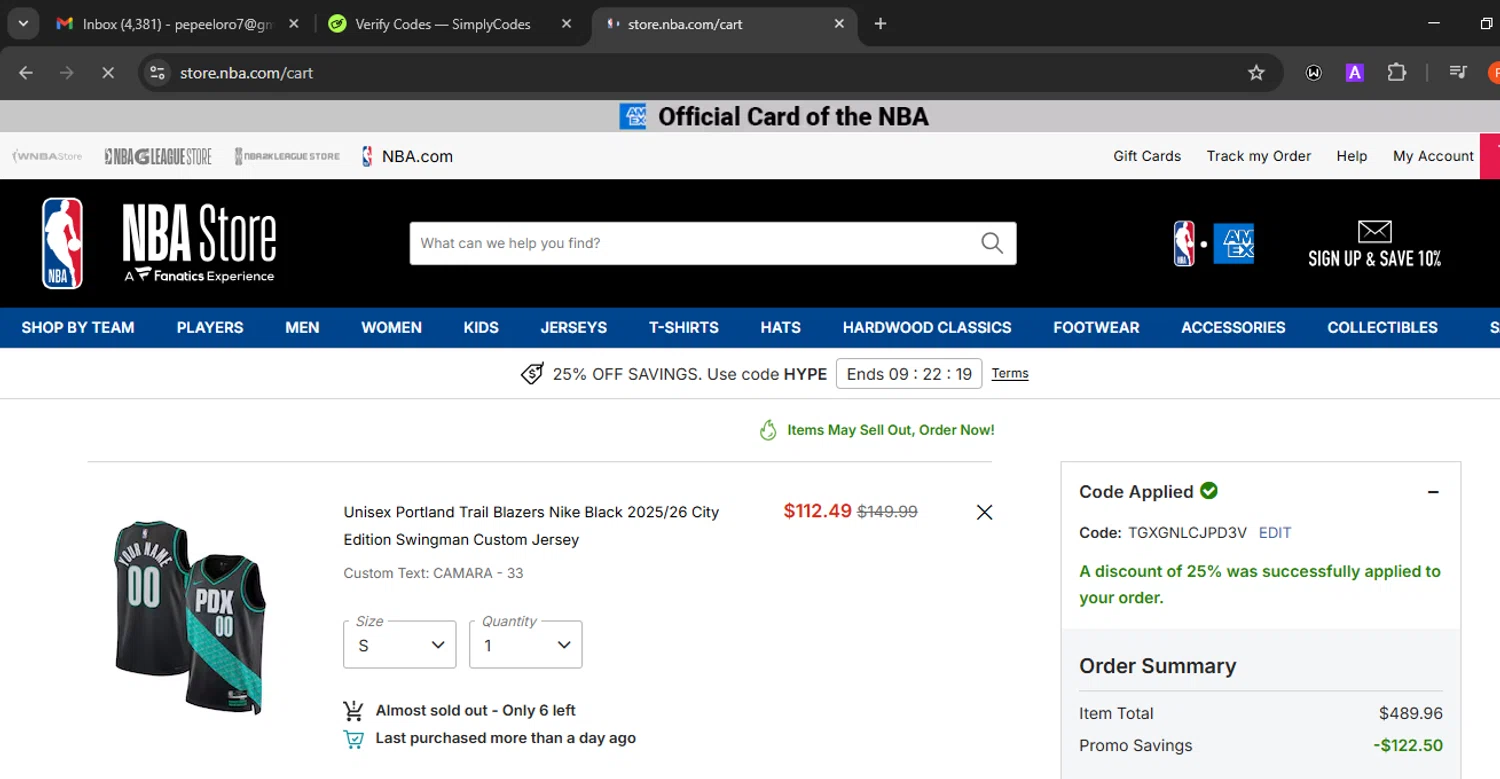This screenshot has width=1500, height=779.
Task: Go back to previous page
Action: click(x=26, y=72)
